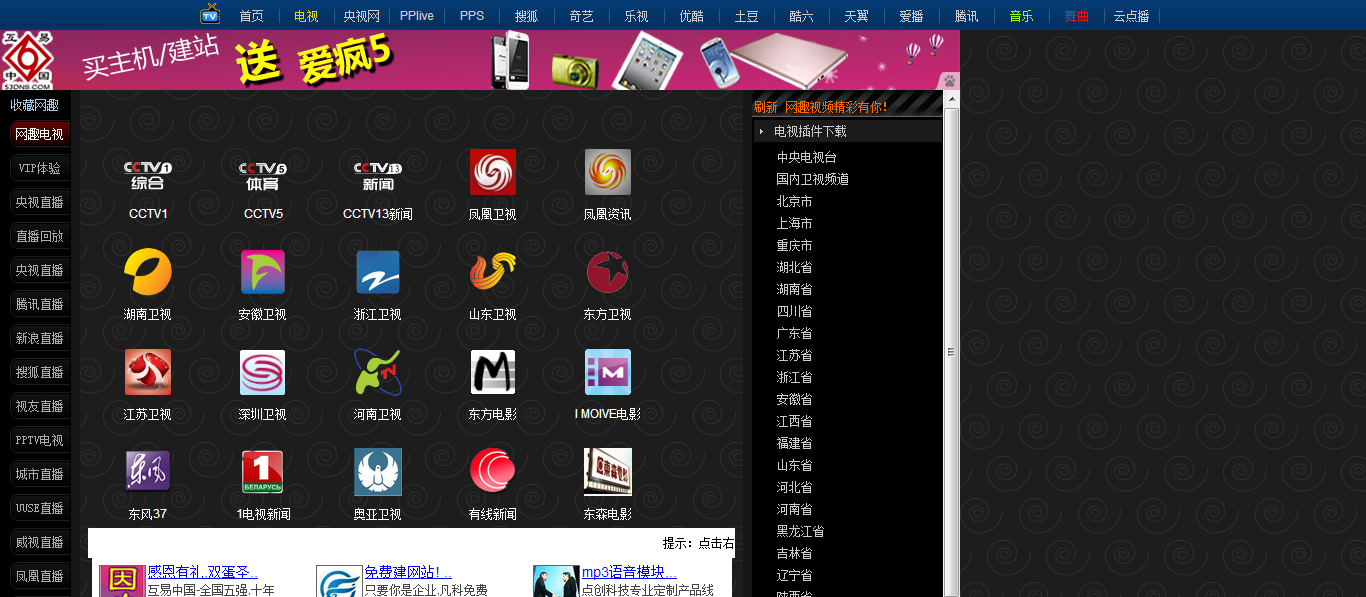Open the 东方电影 M icon
The image size is (1366, 597).
coord(493,372)
